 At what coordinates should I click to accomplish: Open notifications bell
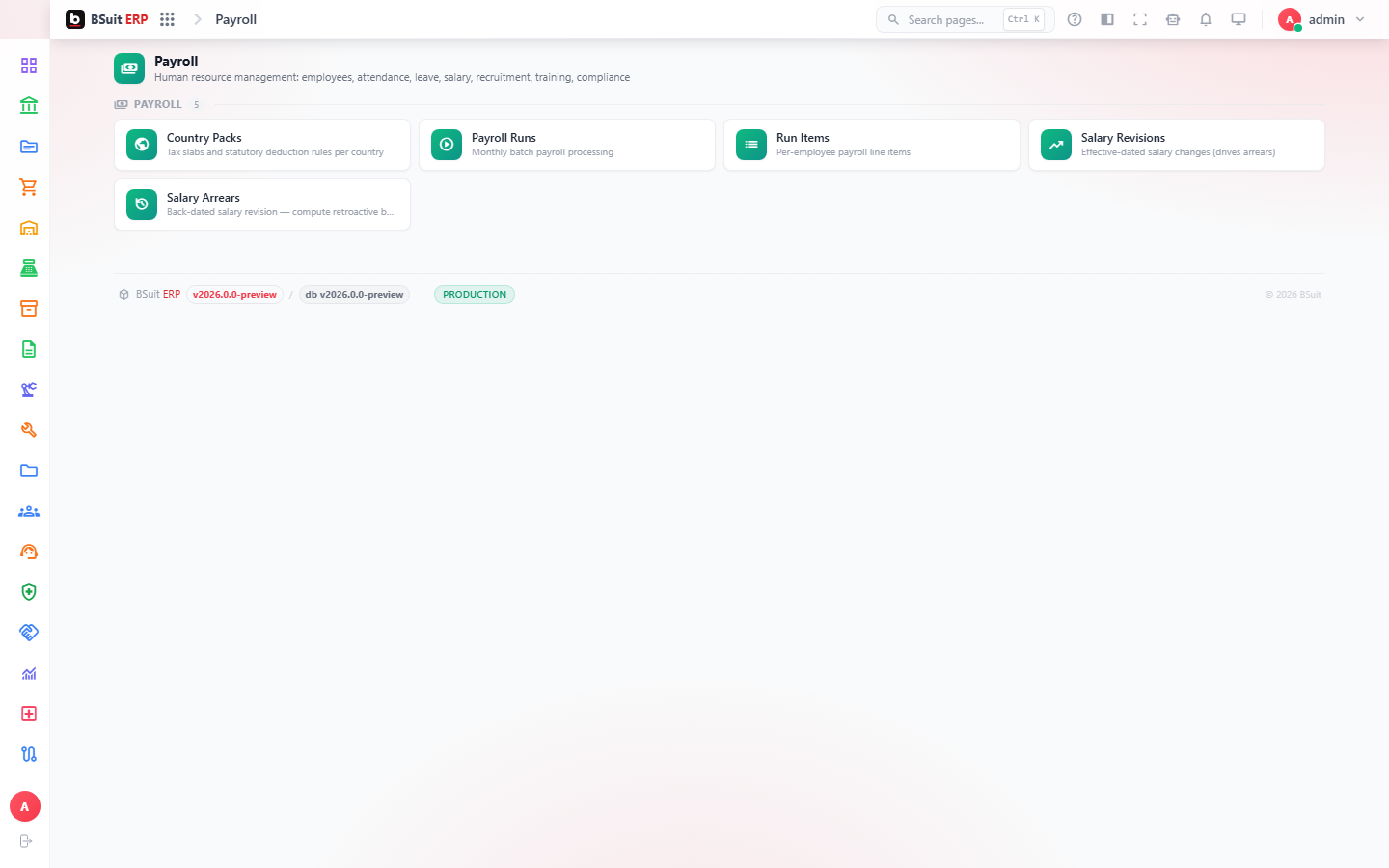[x=1206, y=19]
